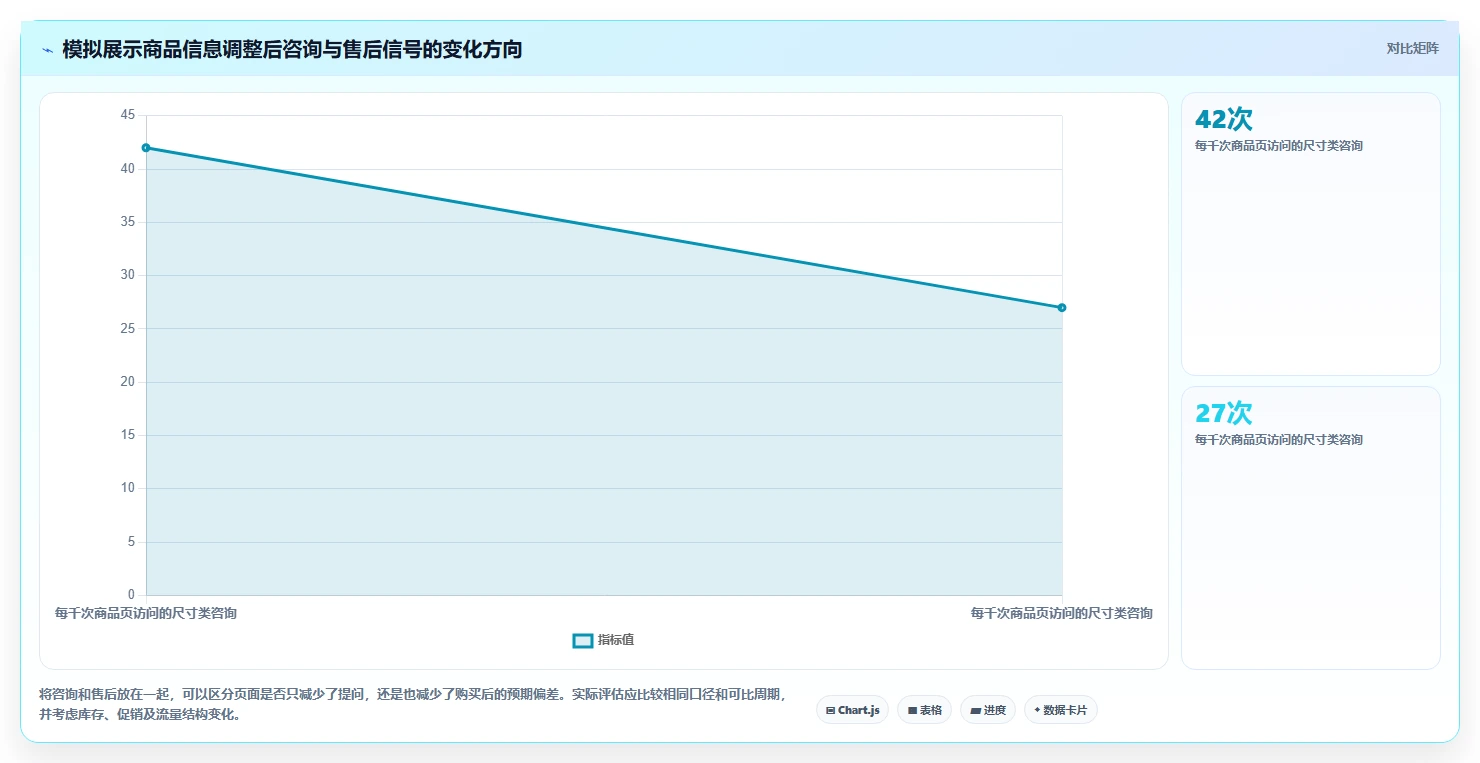Toggle the 指标值 legend swatch
1480x763 pixels.
click(583, 640)
